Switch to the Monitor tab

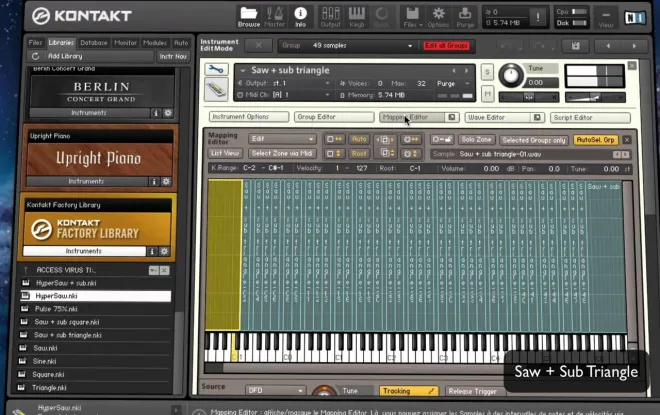(125, 43)
